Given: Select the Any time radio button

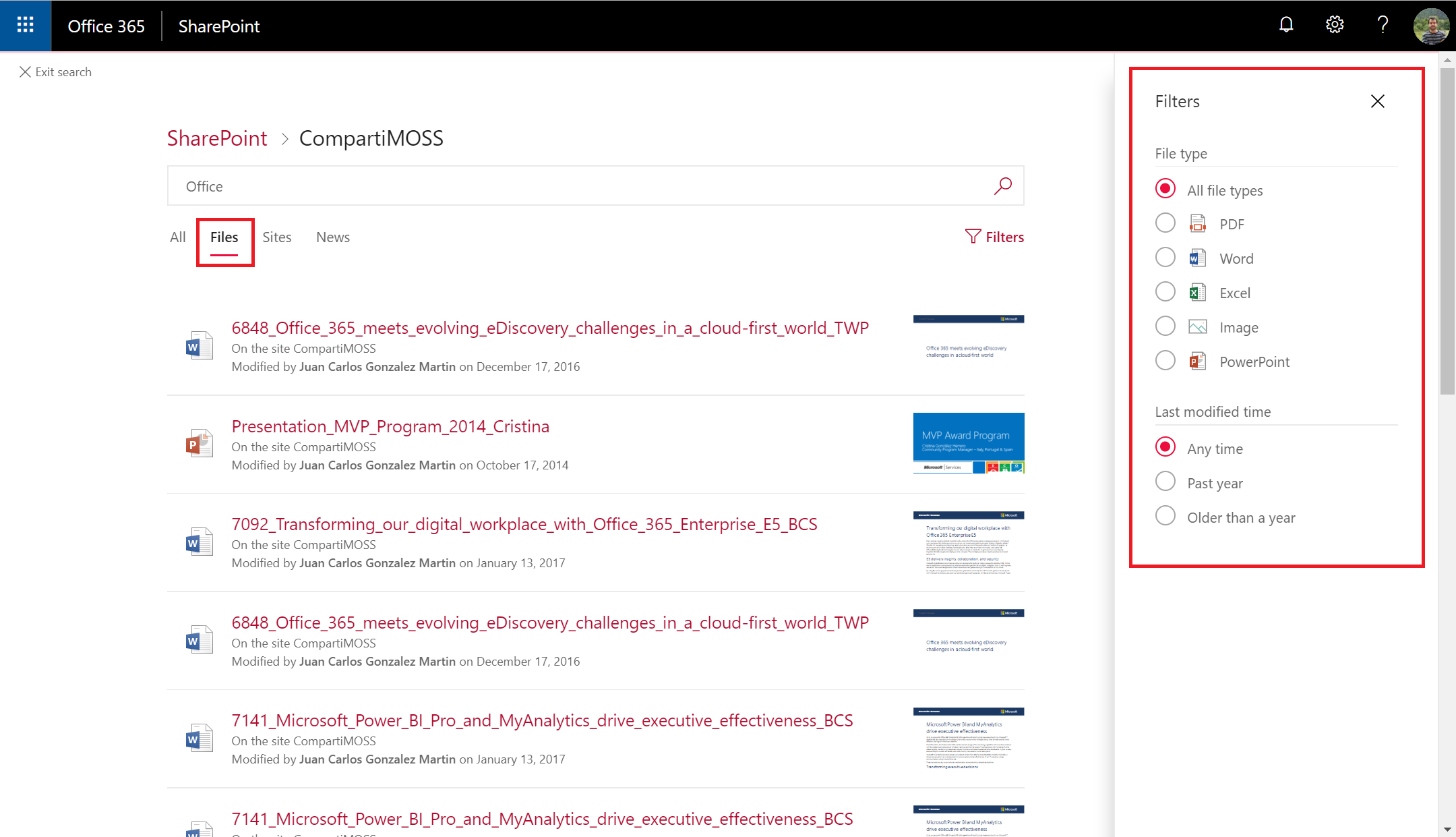Looking at the screenshot, I should click(1165, 446).
